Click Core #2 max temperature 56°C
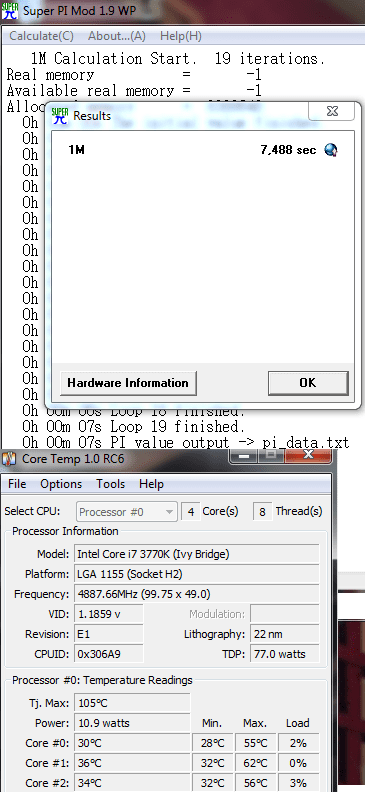This screenshot has height=792, width=365. coord(255,782)
